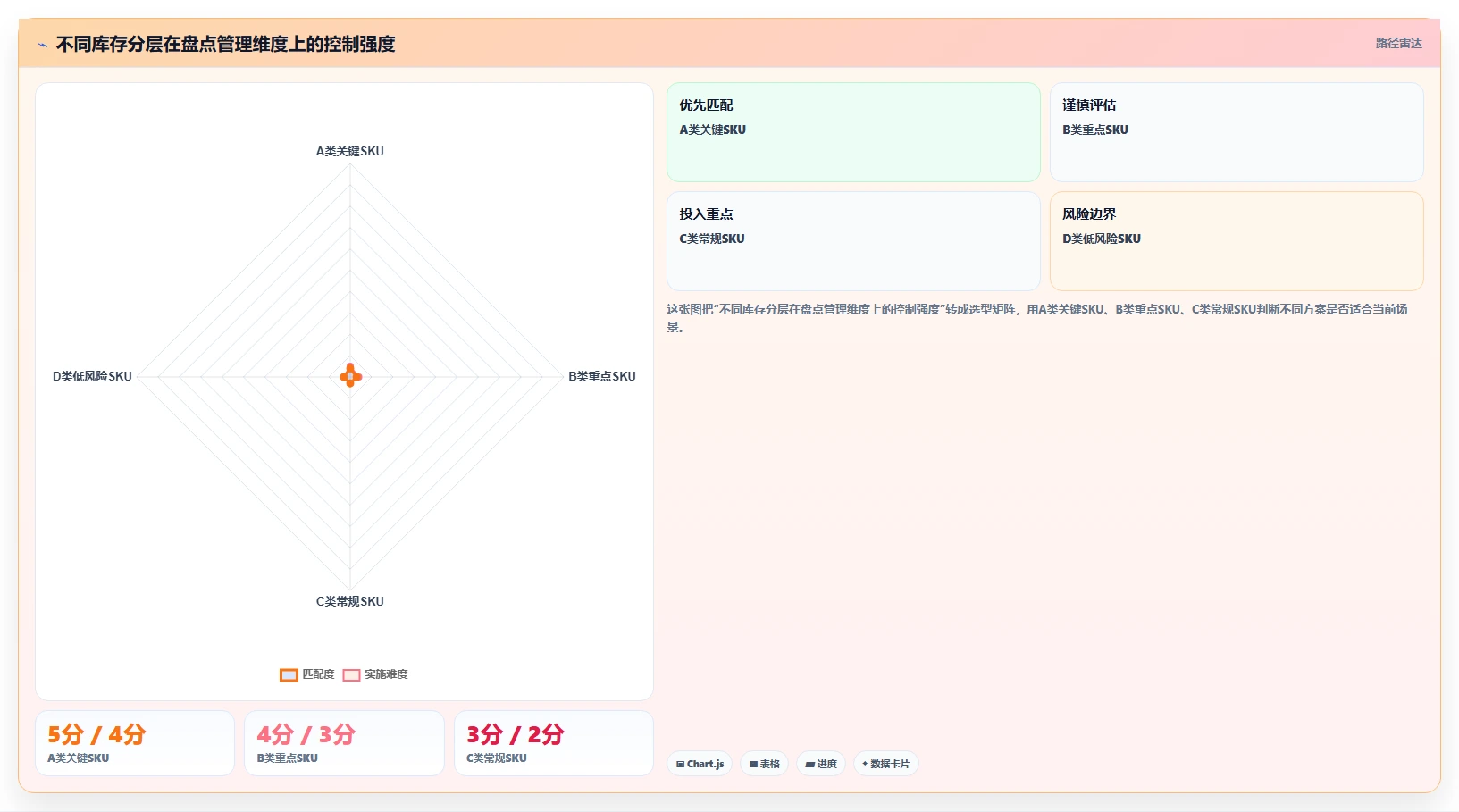Click the orange 匹配度 legend swatch

coord(289,675)
